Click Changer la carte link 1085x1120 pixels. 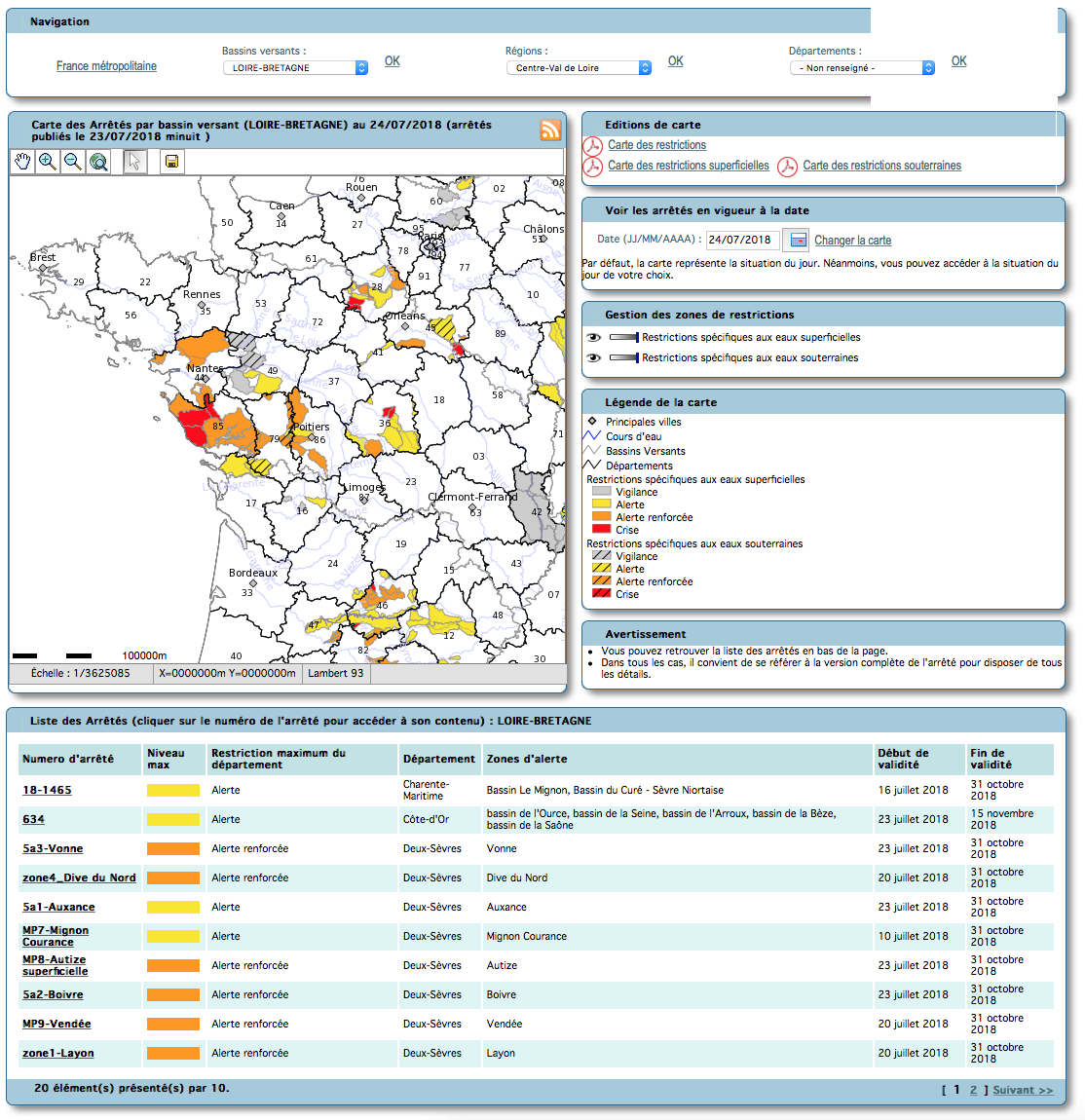(x=853, y=241)
